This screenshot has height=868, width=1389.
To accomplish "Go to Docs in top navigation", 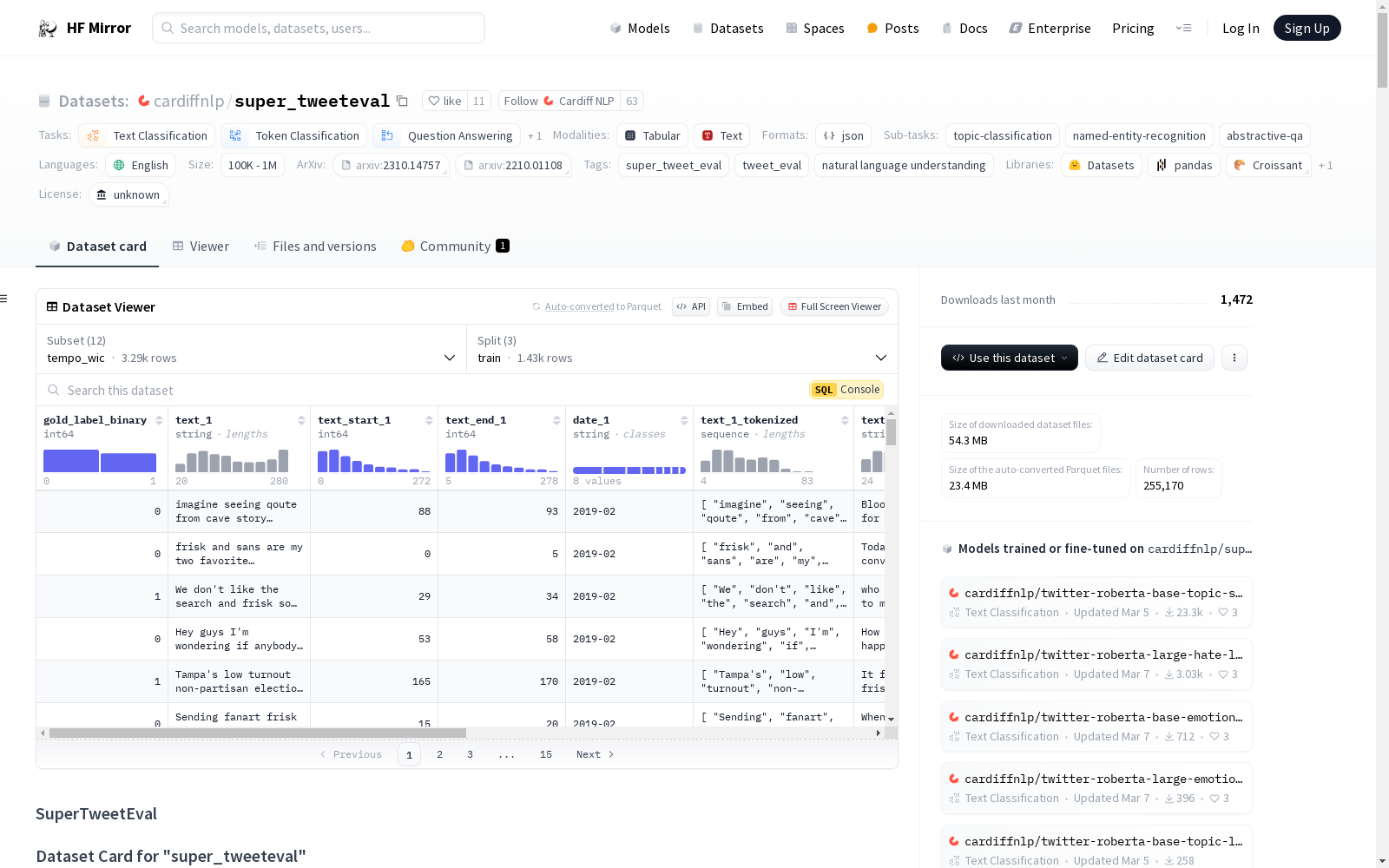I will pyautogui.click(x=964, y=28).
